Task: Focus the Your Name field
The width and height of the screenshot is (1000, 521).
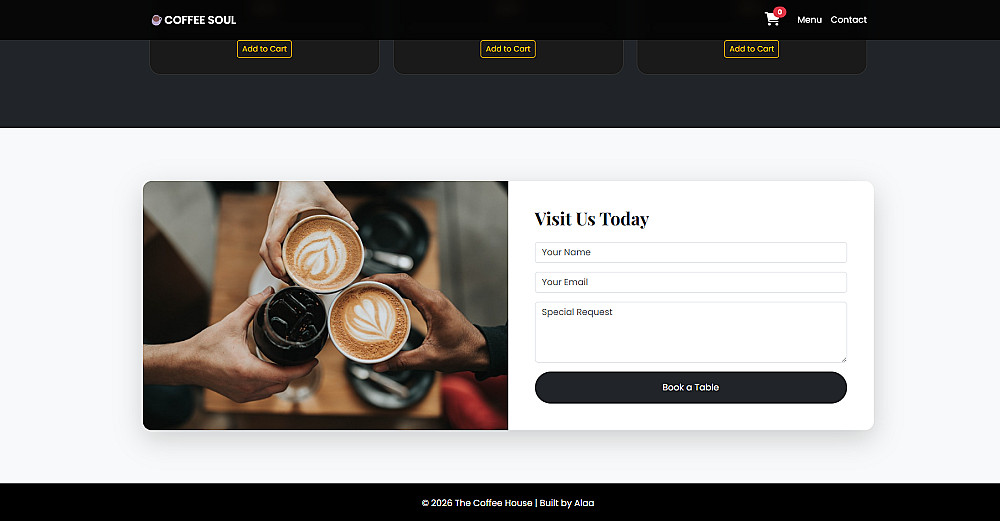Action: click(x=691, y=253)
